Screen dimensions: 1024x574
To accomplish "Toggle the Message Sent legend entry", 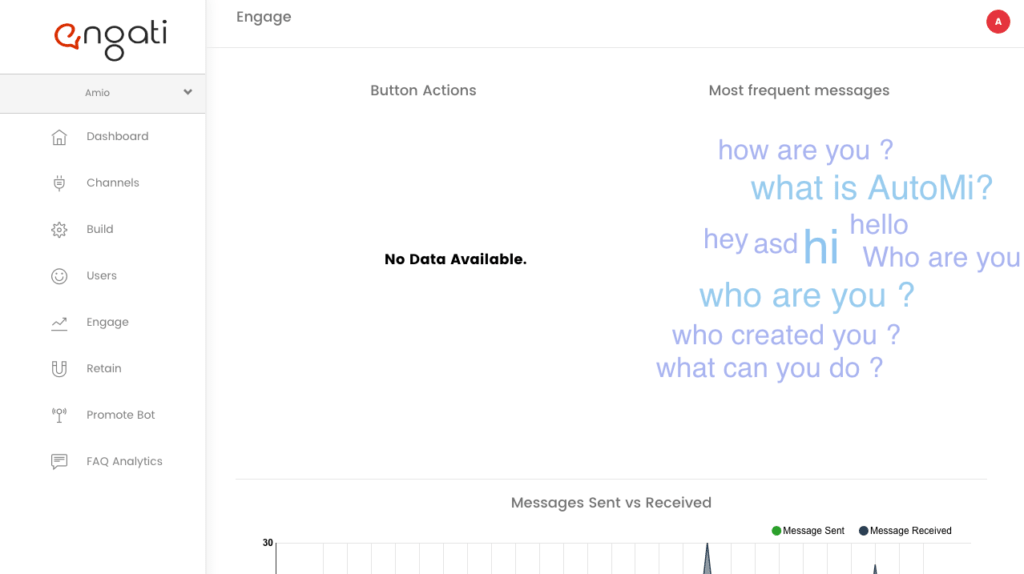I will [808, 531].
